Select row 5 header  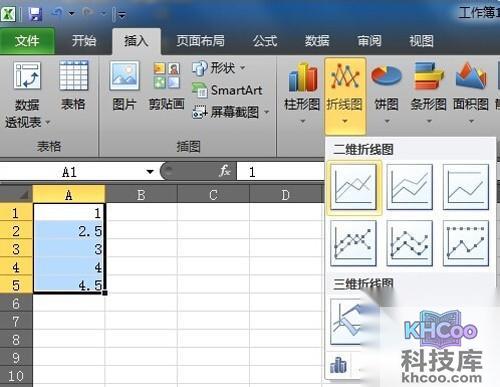(x=16, y=285)
